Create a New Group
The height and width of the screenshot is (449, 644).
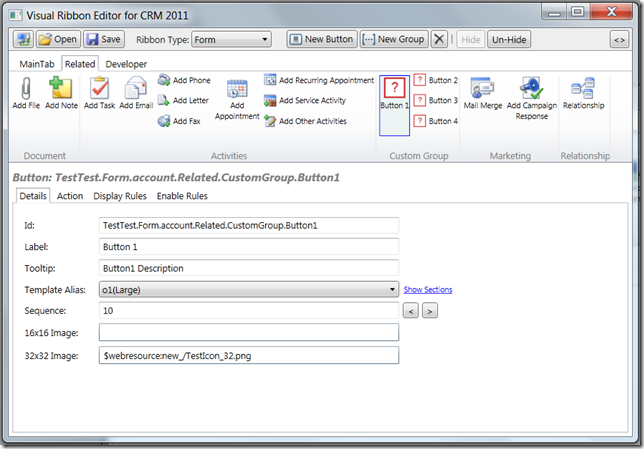(394, 39)
